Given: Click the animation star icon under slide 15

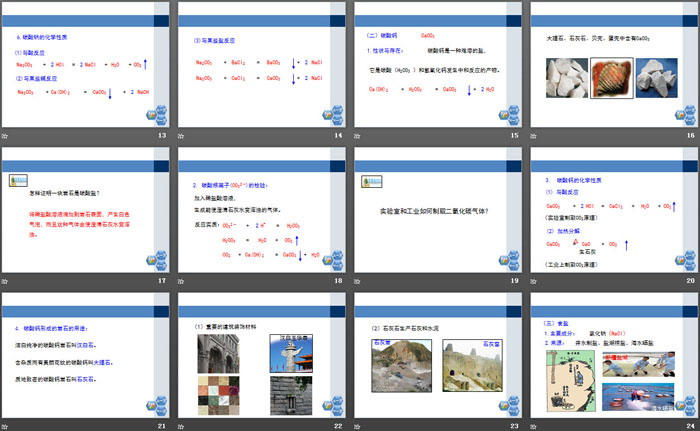Looking at the screenshot, I should point(357,136).
